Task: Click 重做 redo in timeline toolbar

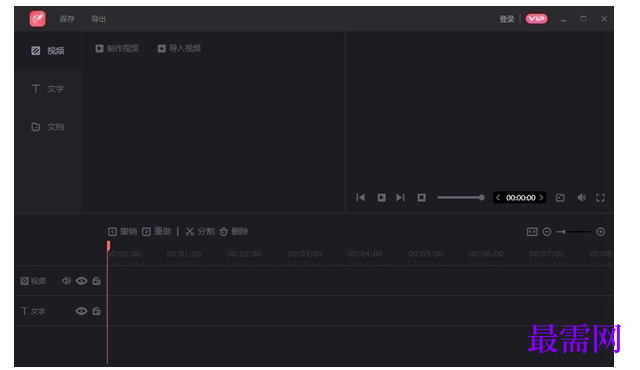Action: point(157,232)
